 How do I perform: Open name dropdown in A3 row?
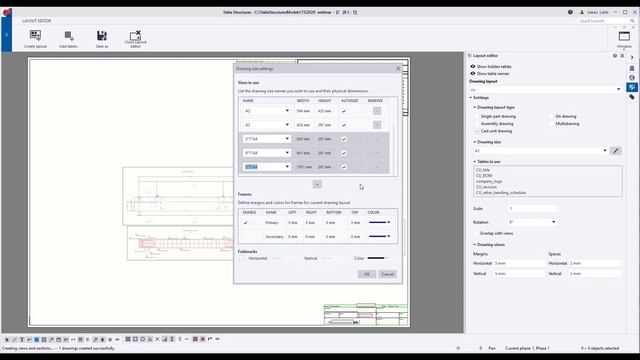pos(287,125)
